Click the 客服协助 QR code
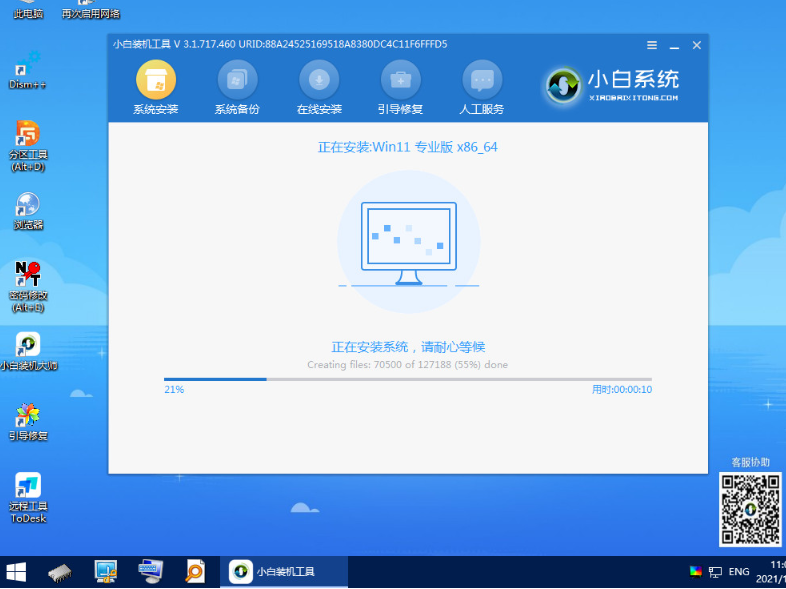 point(750,508)
